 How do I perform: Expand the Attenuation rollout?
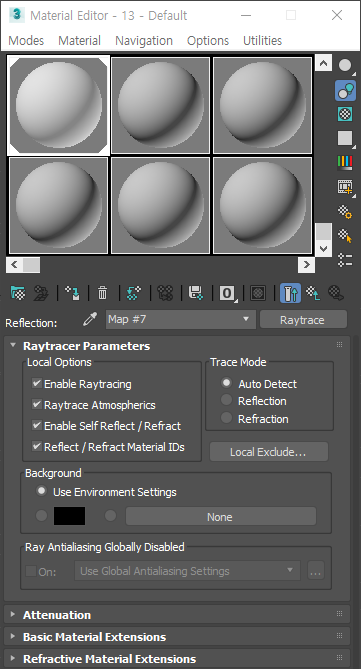tap(13, 614)
